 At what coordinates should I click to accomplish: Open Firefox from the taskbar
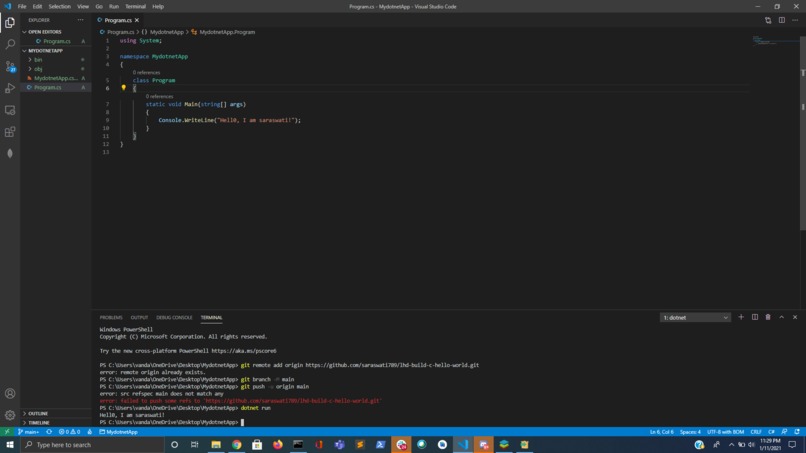(278, 445)
